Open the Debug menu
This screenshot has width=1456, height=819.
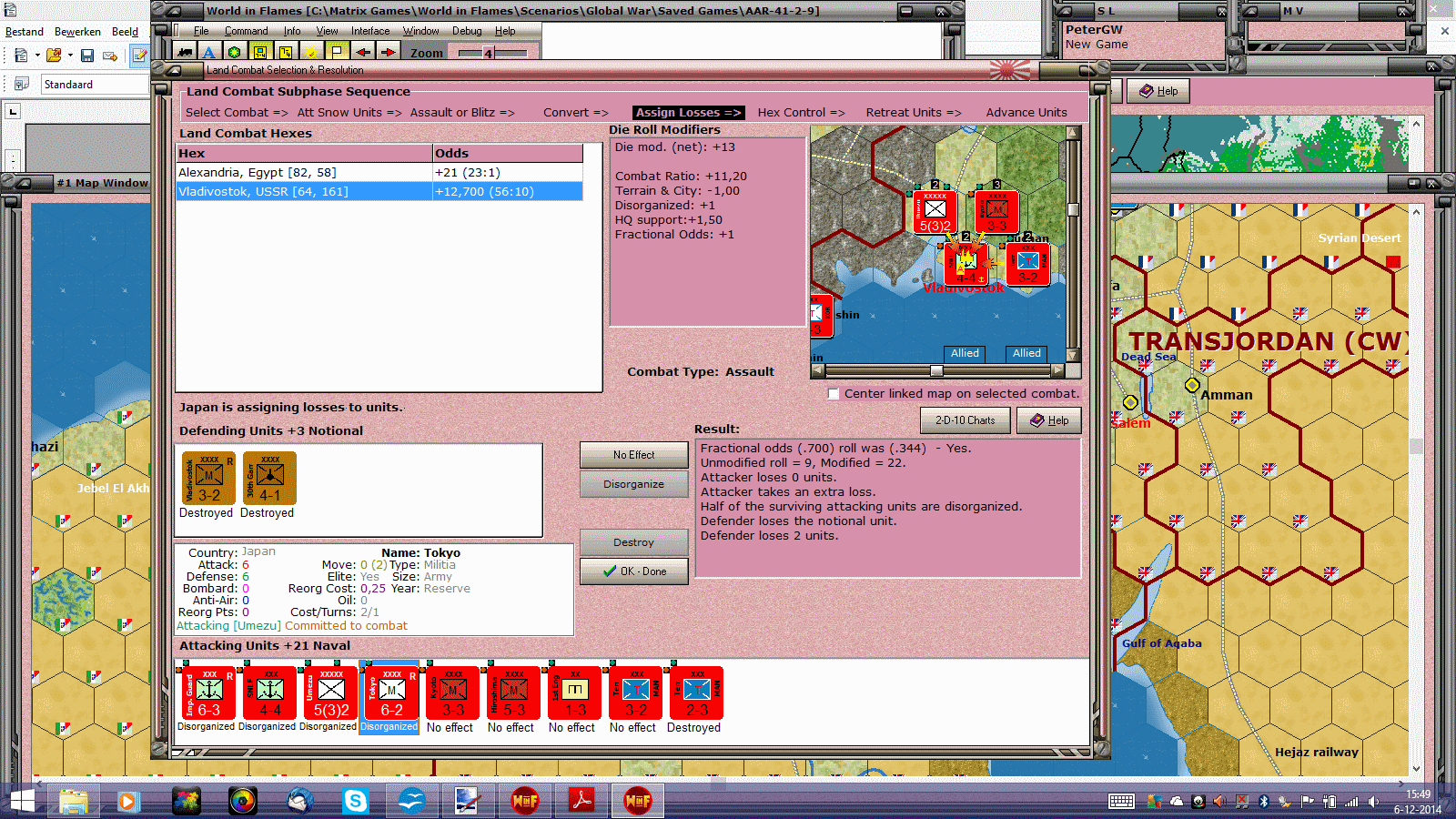coord(467,31)
